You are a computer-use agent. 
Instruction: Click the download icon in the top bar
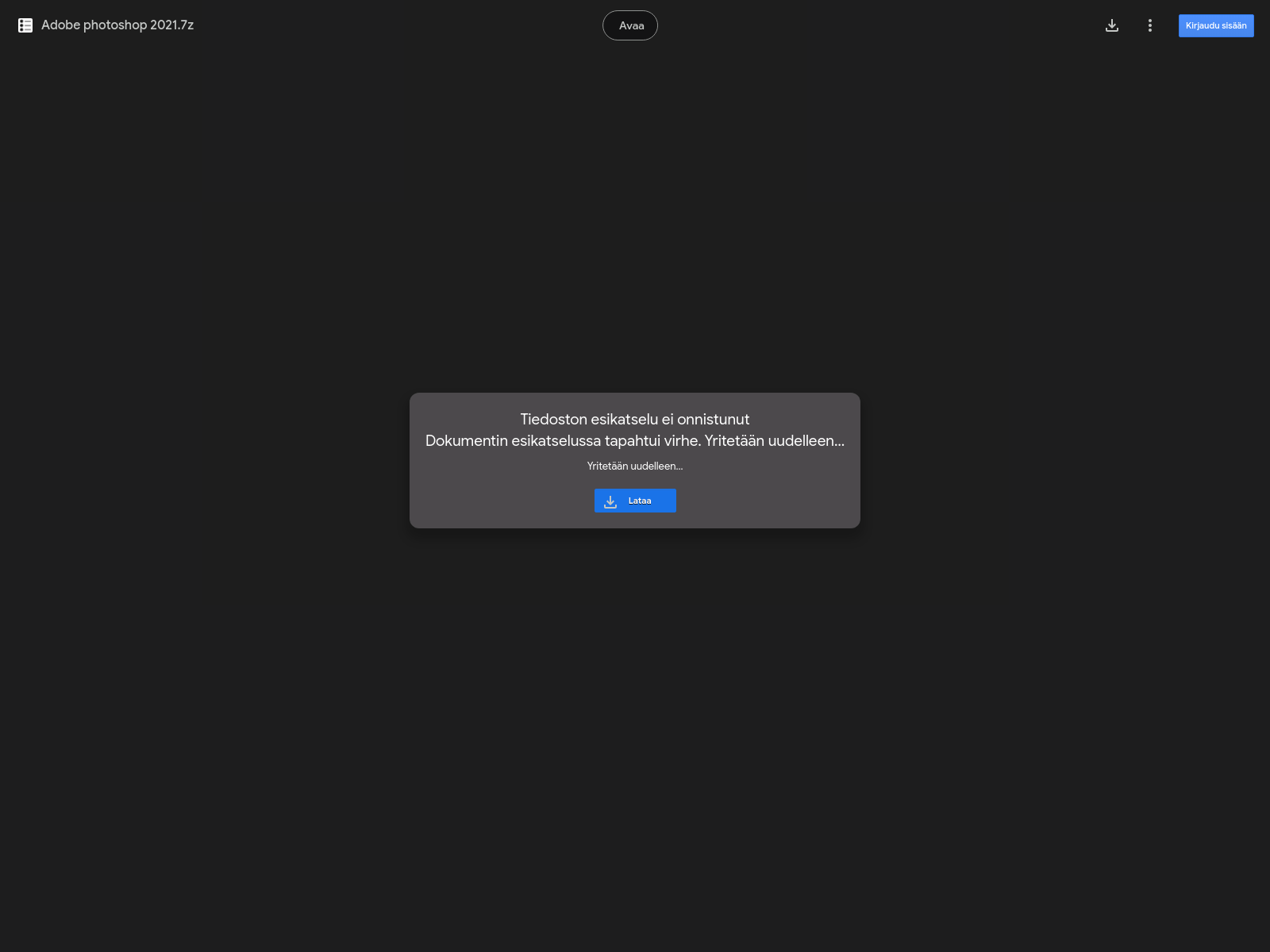[1112, 25]
